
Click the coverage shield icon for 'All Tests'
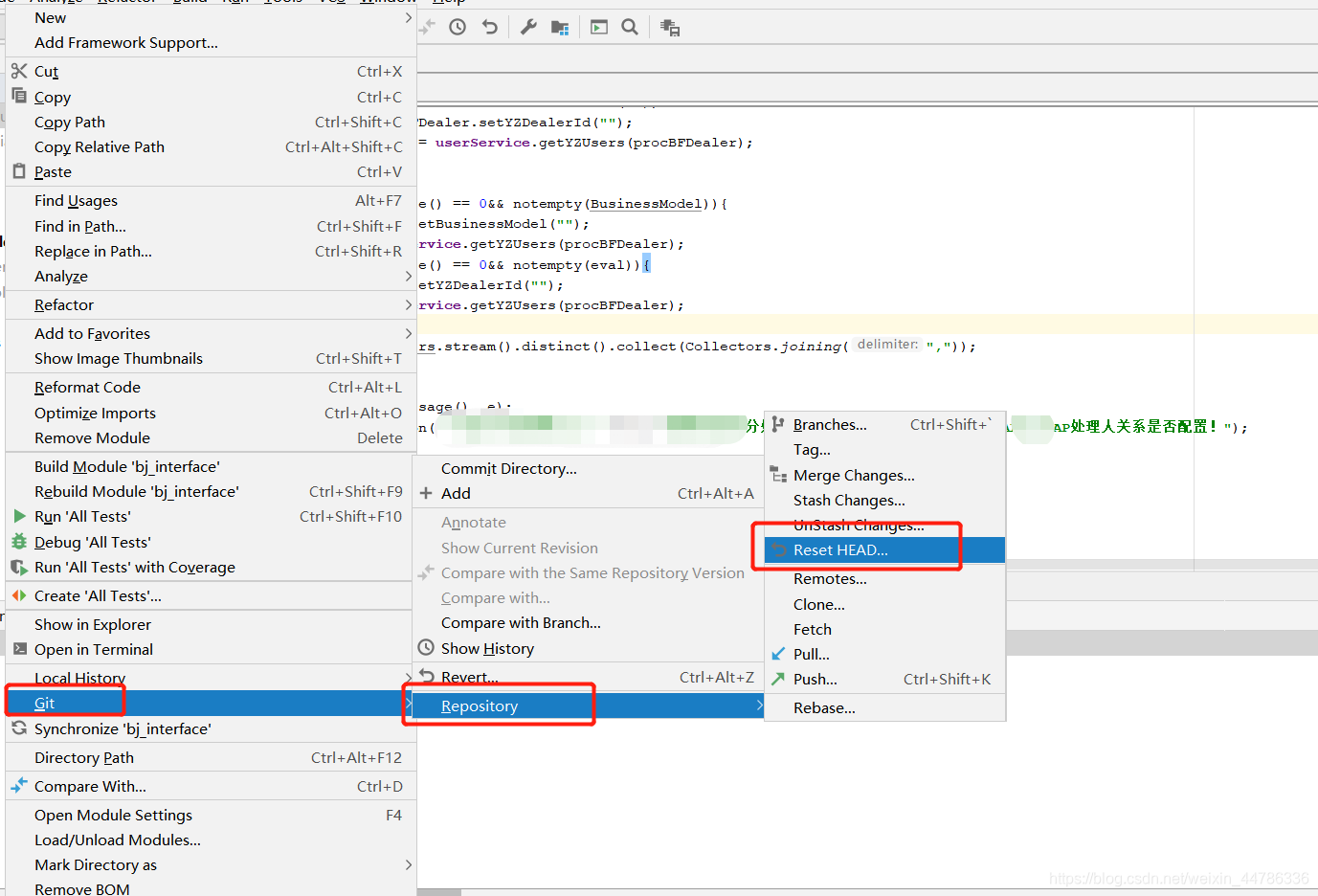click(x=19, y=567)
